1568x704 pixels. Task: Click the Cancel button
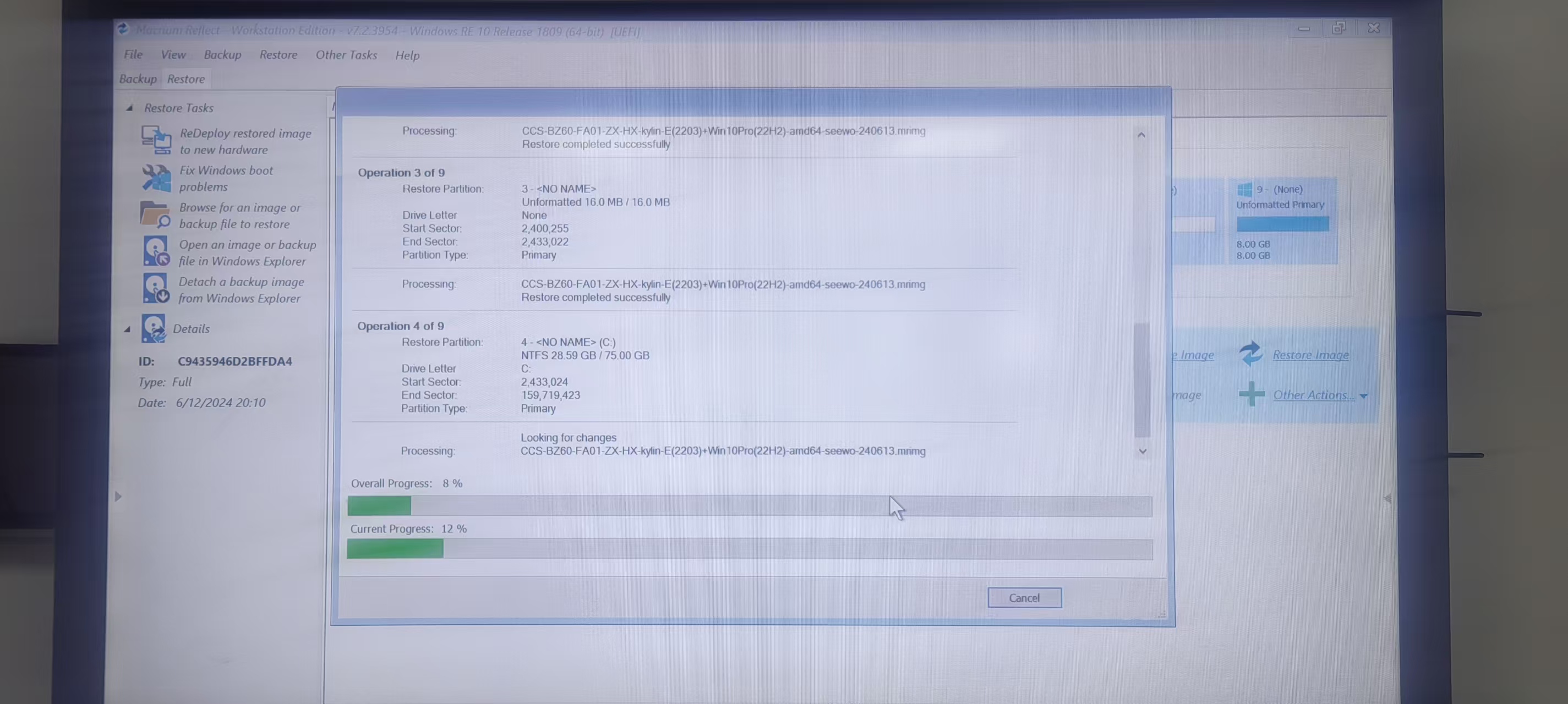(1024, 597)
